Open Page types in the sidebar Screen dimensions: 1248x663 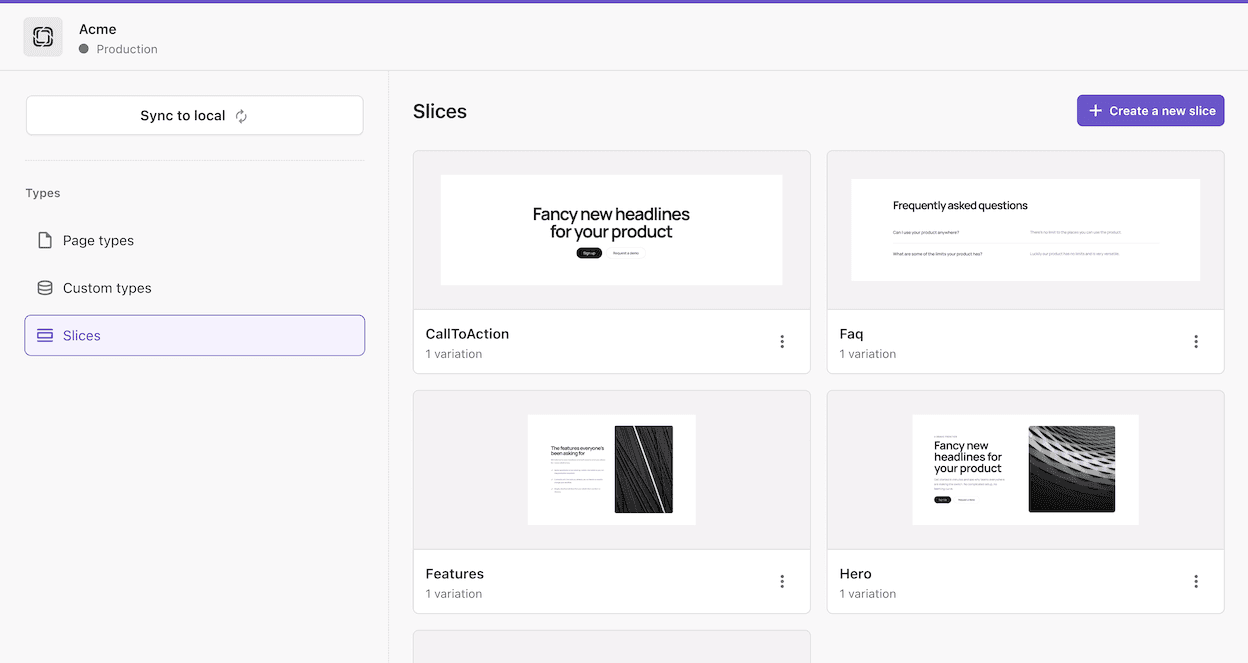(195, 240)
